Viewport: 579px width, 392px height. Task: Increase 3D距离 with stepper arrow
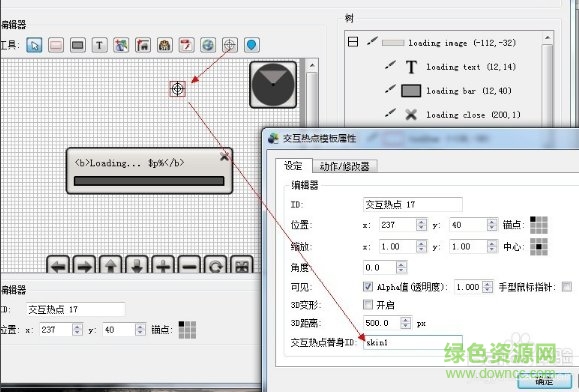[x=406, y=320]
